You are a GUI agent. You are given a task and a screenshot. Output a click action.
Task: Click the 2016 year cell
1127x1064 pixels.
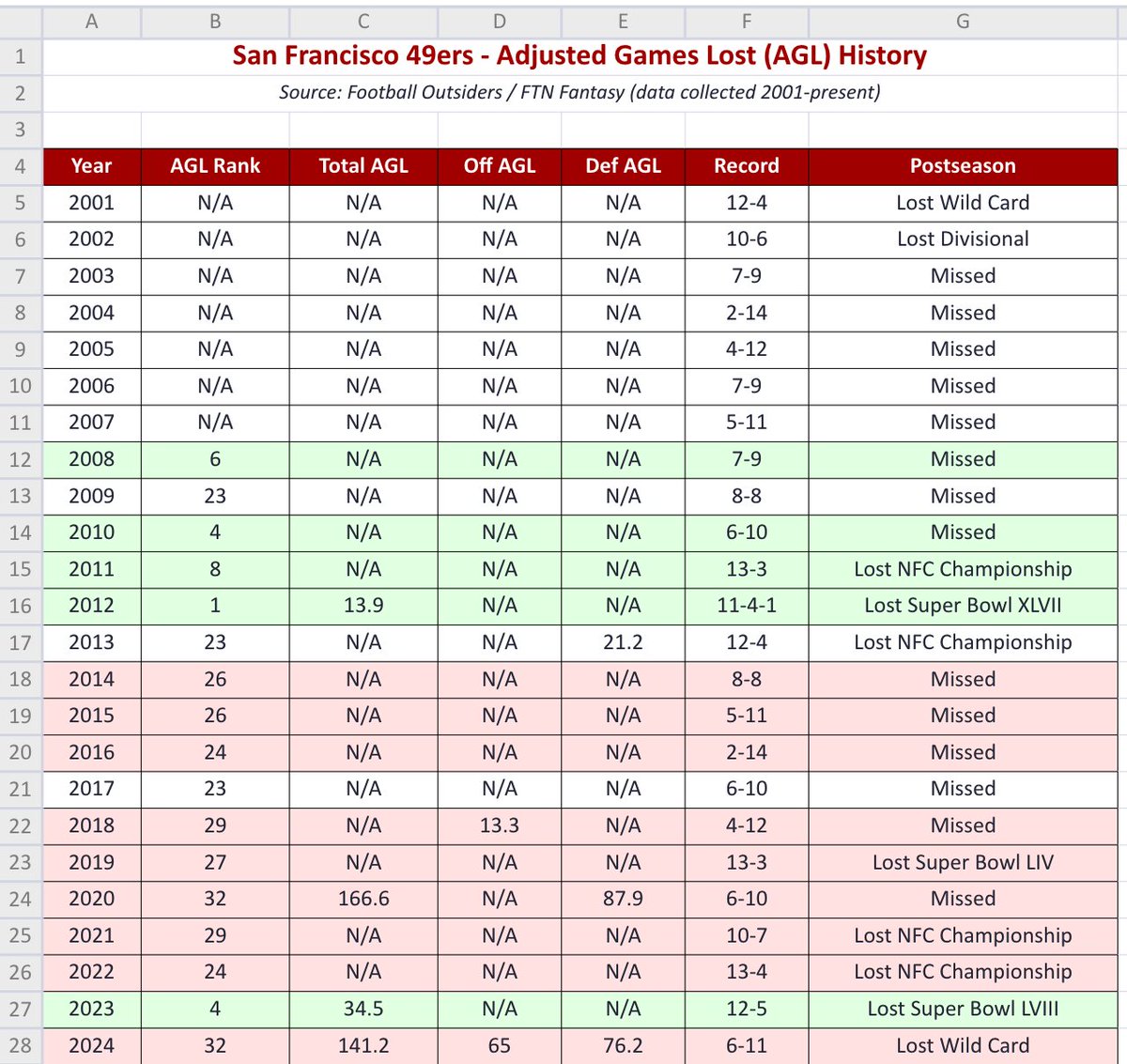[x=91, y=752]
